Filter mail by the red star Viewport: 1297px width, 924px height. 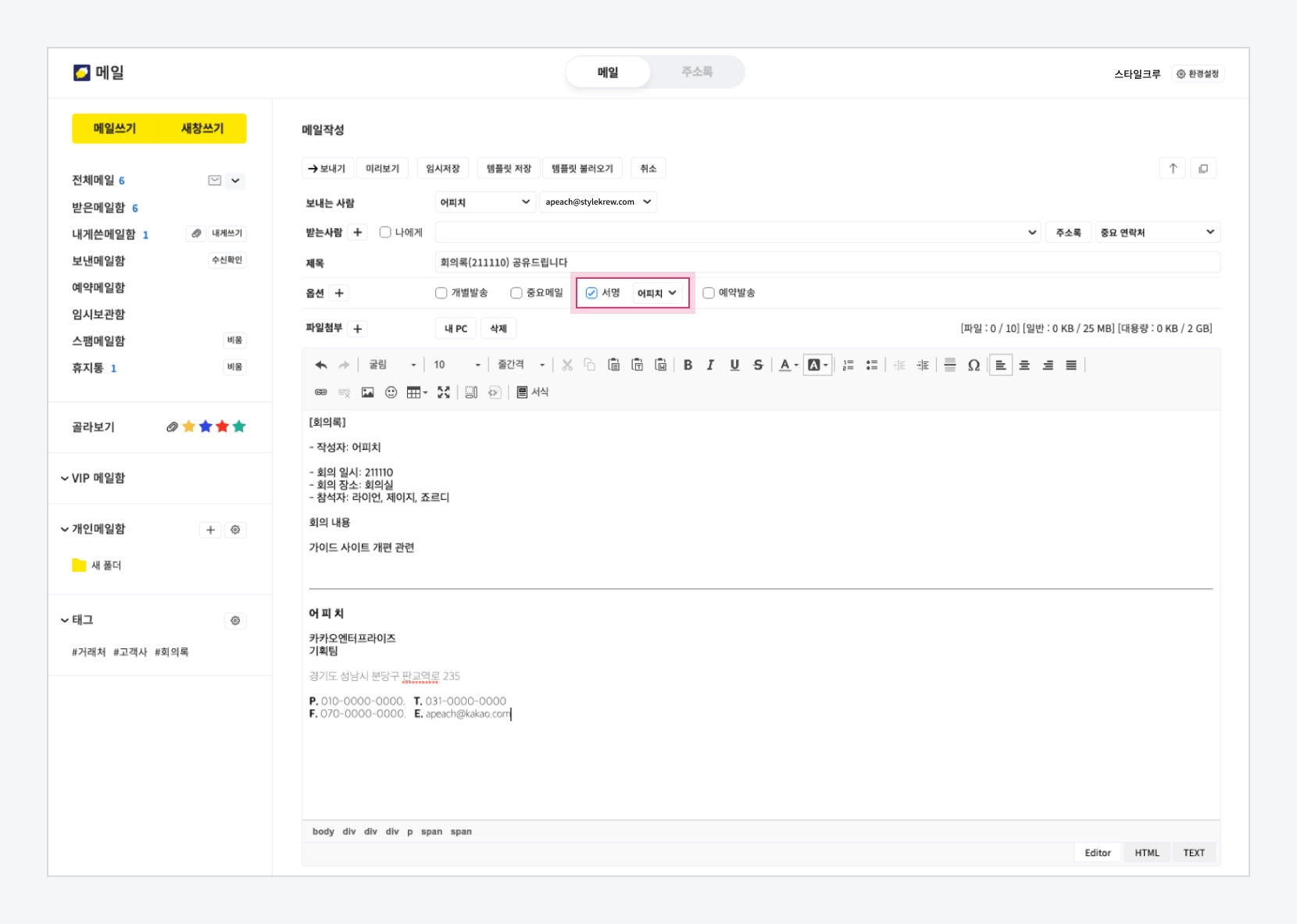[x=223, y=426]
